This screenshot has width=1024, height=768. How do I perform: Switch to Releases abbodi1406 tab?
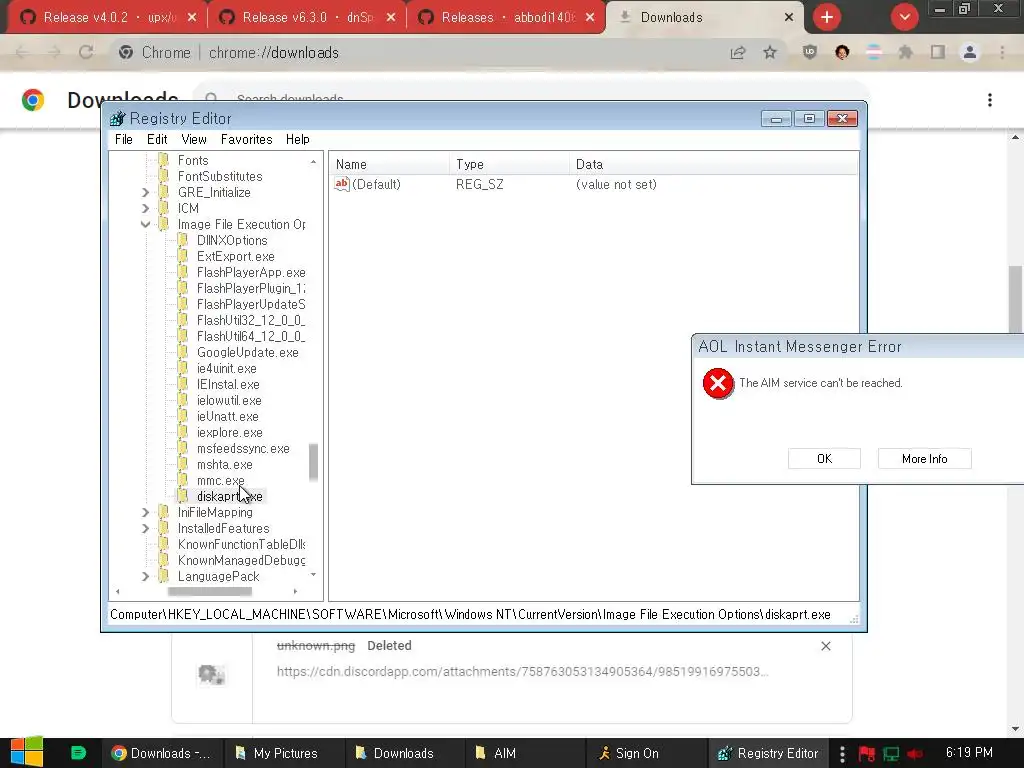[506, 18]
